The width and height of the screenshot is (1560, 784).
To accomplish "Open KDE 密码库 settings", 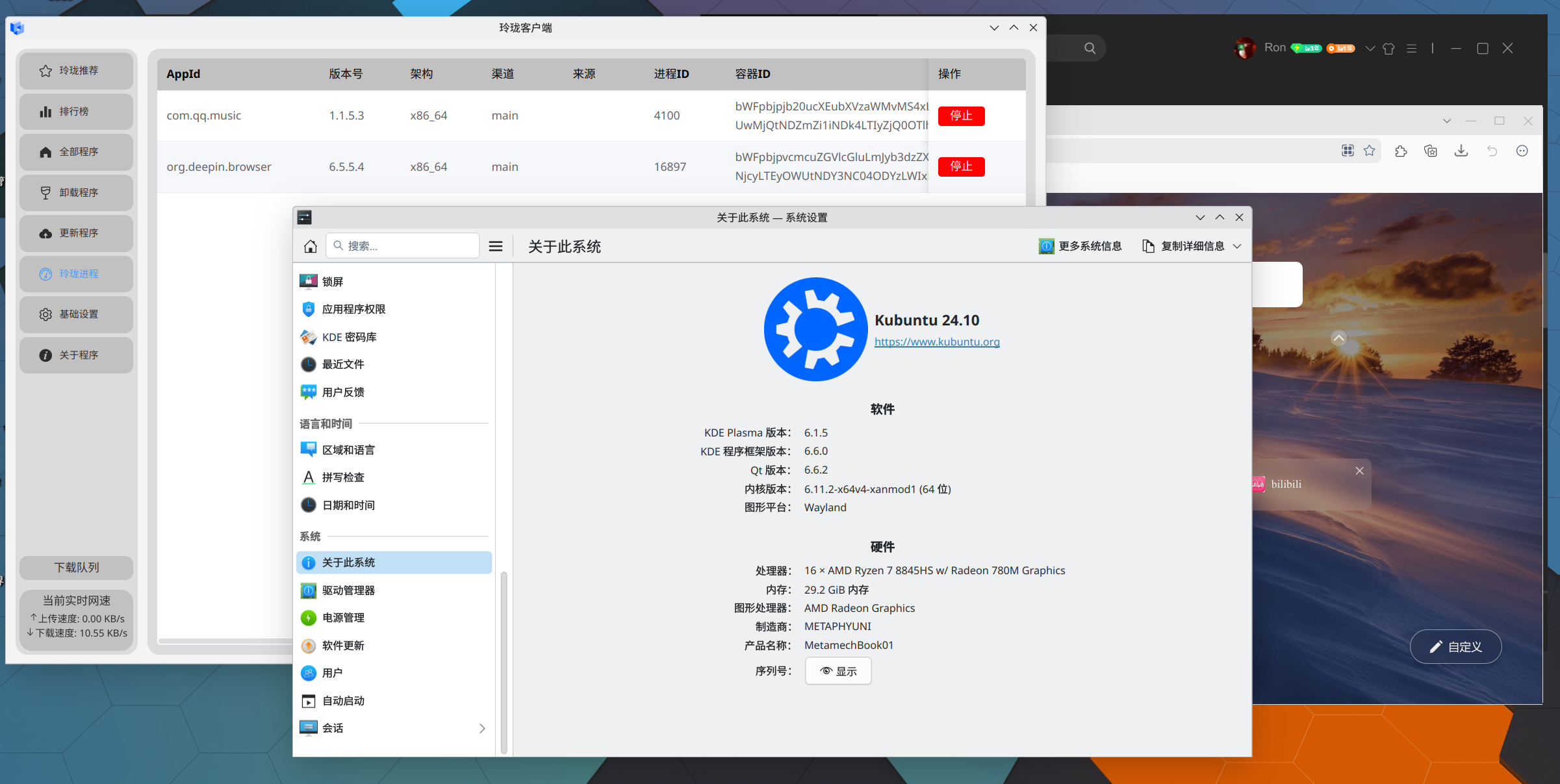I will point(394,337).
